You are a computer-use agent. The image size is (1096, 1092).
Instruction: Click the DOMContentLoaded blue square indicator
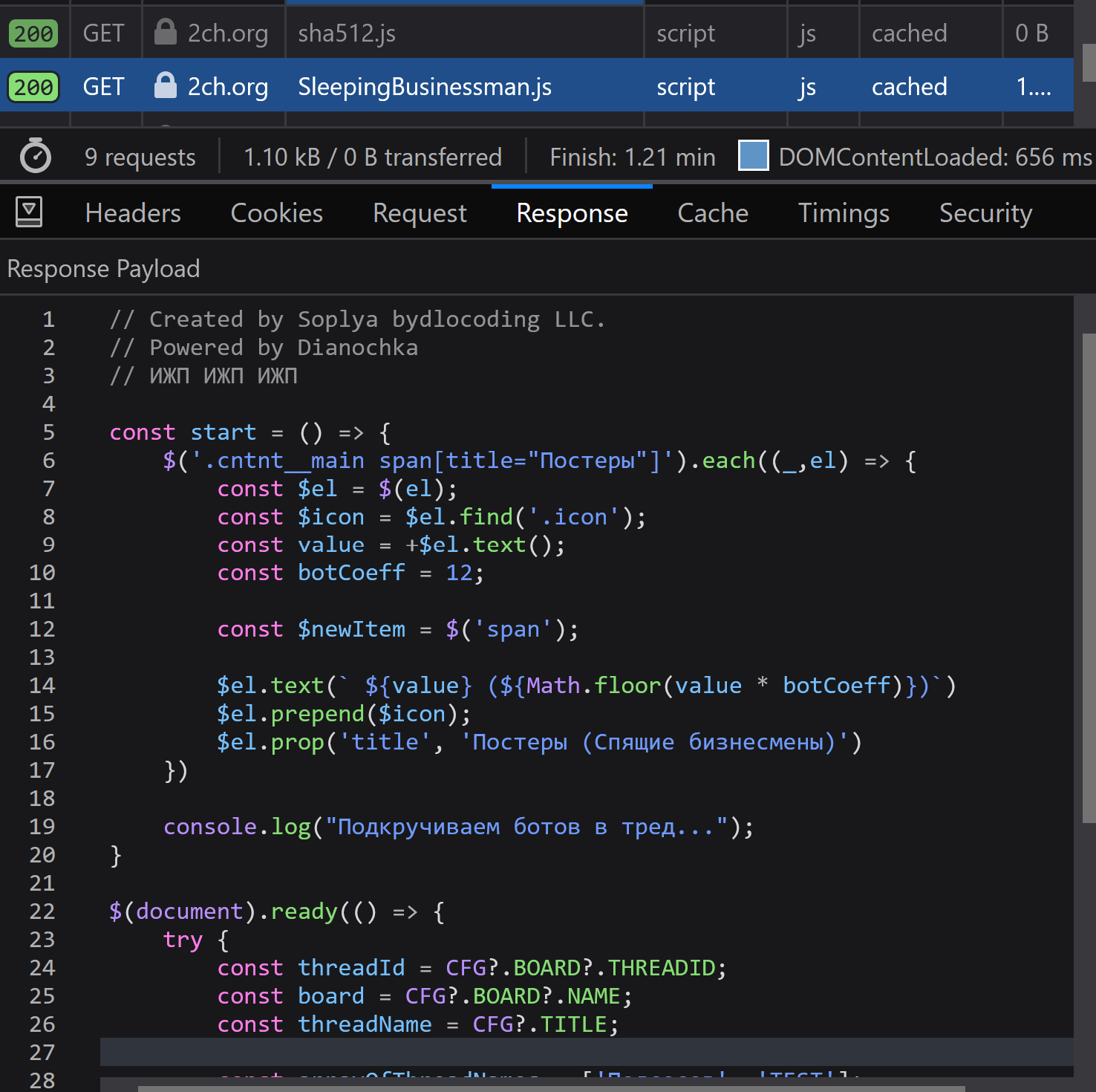(753, 156)
